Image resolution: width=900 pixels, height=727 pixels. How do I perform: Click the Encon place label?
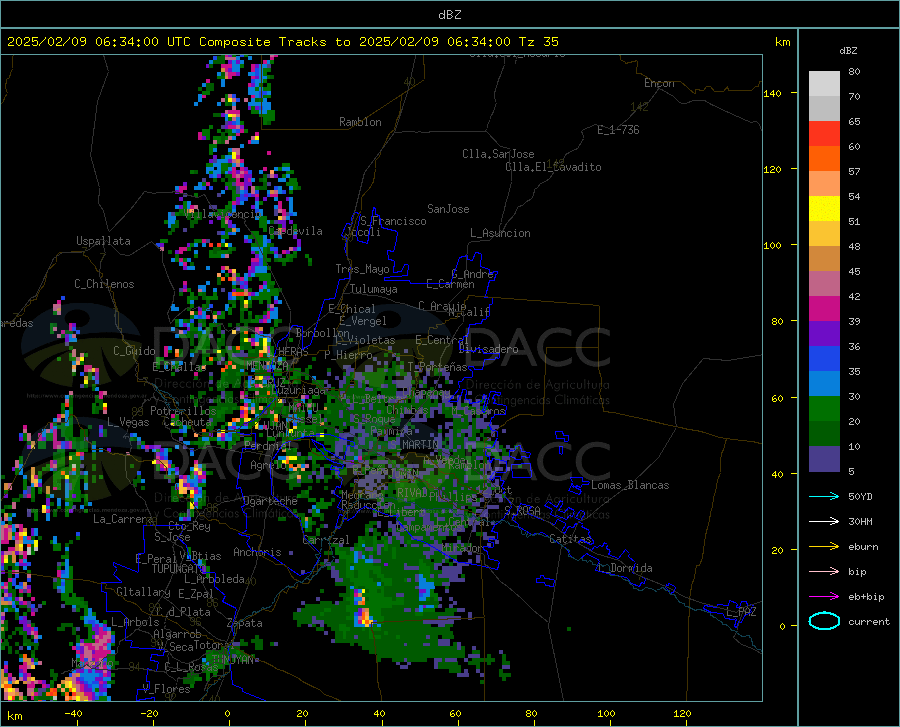click(659, 83)
